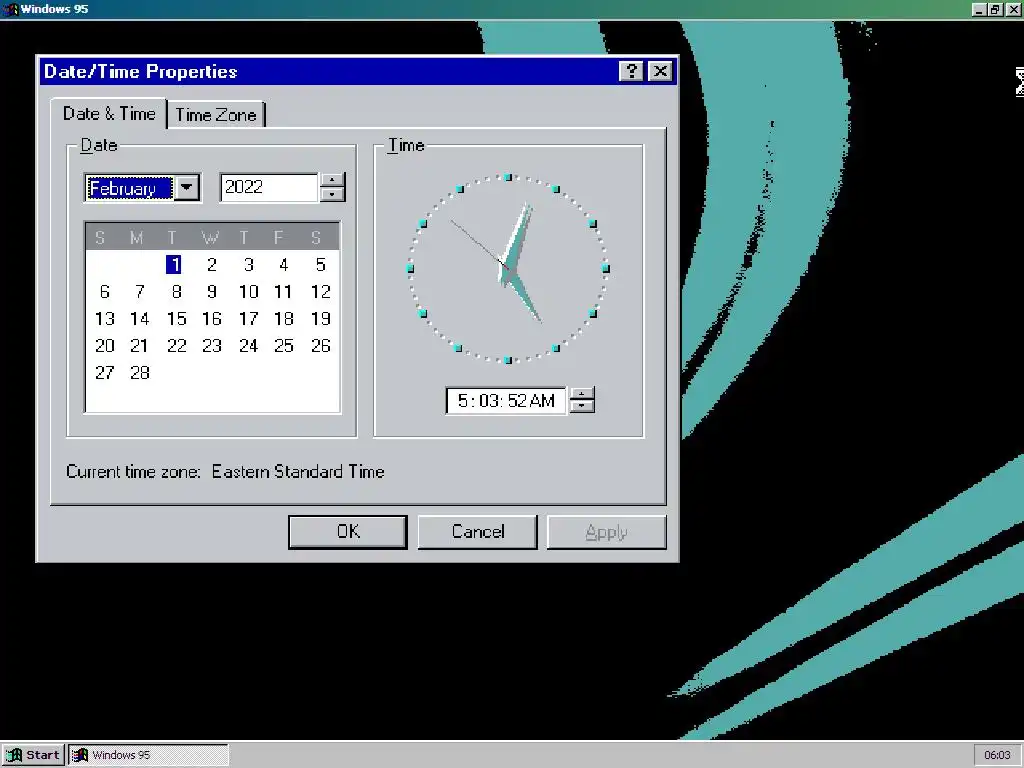Select day 5 in the calendar

pos(321,264)
